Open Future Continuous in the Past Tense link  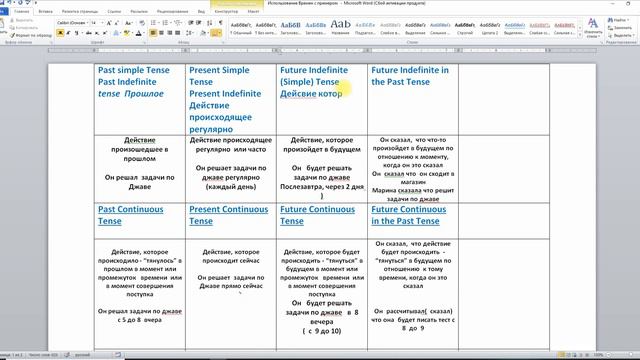408,215
